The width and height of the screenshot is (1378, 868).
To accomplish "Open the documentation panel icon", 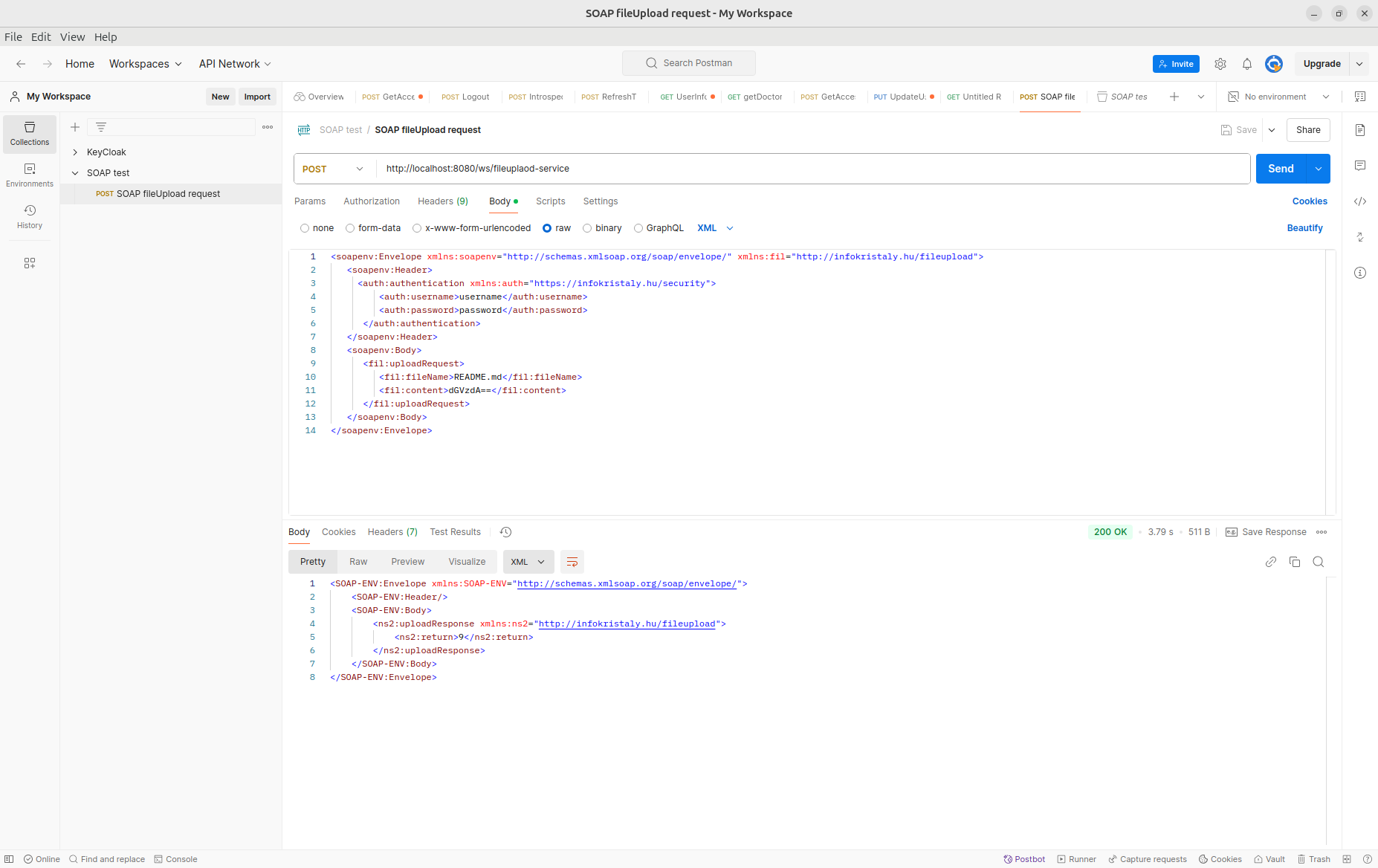I will click(1360, 130).
